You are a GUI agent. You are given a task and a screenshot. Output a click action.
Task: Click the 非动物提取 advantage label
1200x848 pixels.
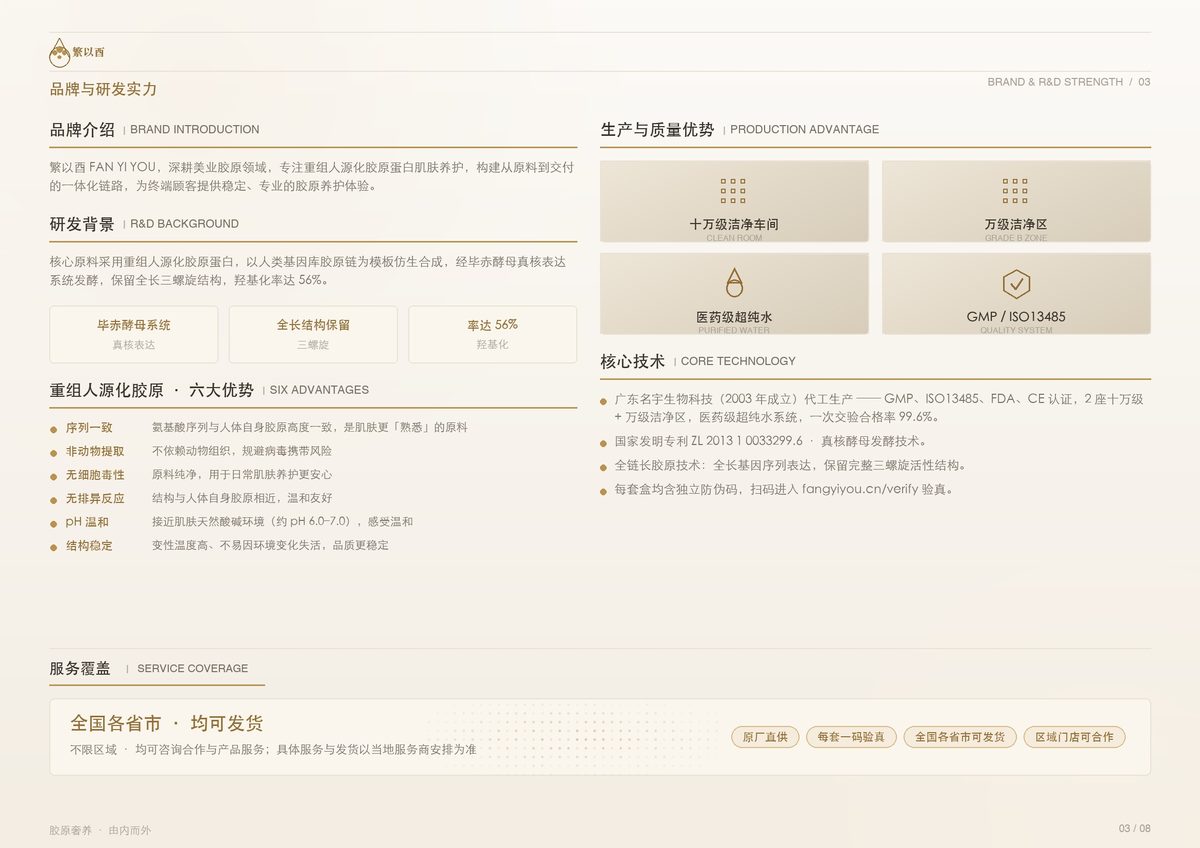pyautogui.click(x=95, y=451)
